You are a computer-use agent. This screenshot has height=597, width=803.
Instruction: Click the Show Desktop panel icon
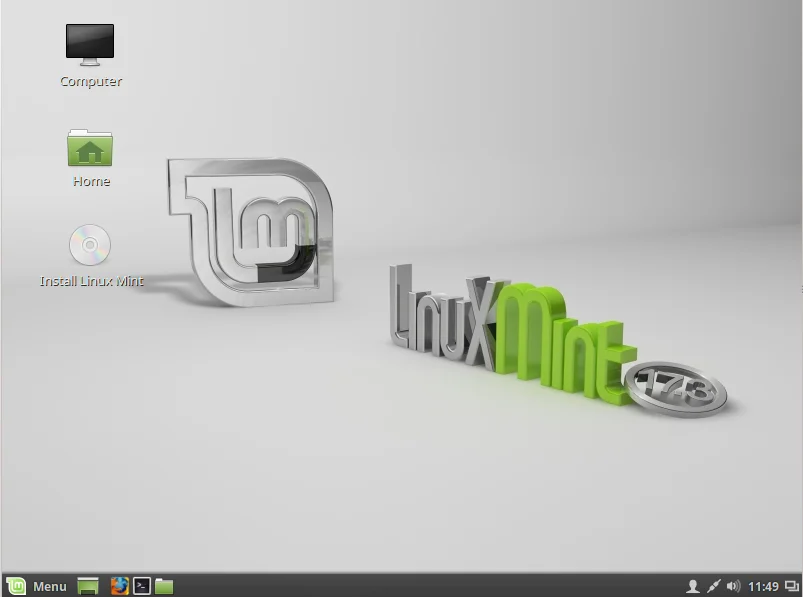88,586
